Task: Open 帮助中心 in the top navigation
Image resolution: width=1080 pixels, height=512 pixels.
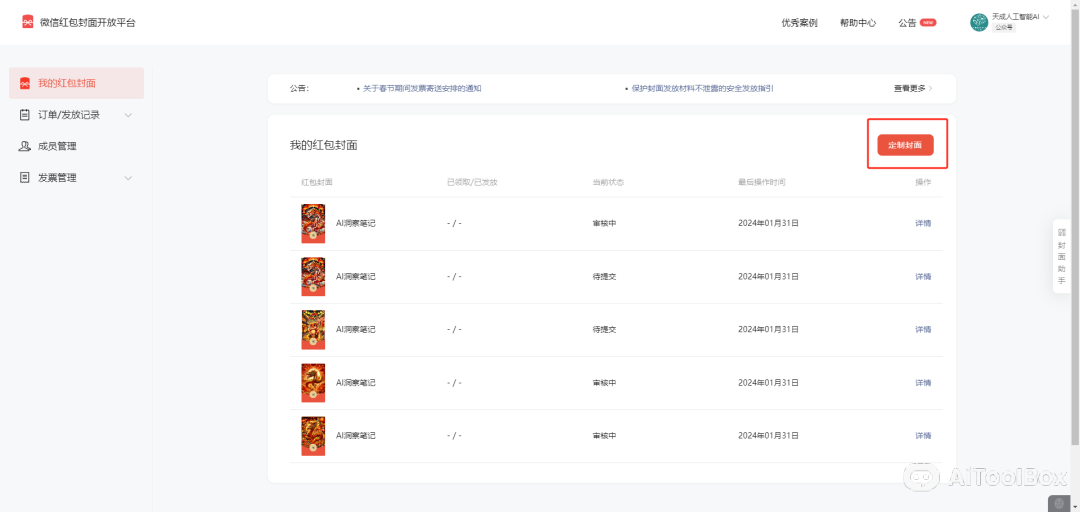Action: click(858, 23)
